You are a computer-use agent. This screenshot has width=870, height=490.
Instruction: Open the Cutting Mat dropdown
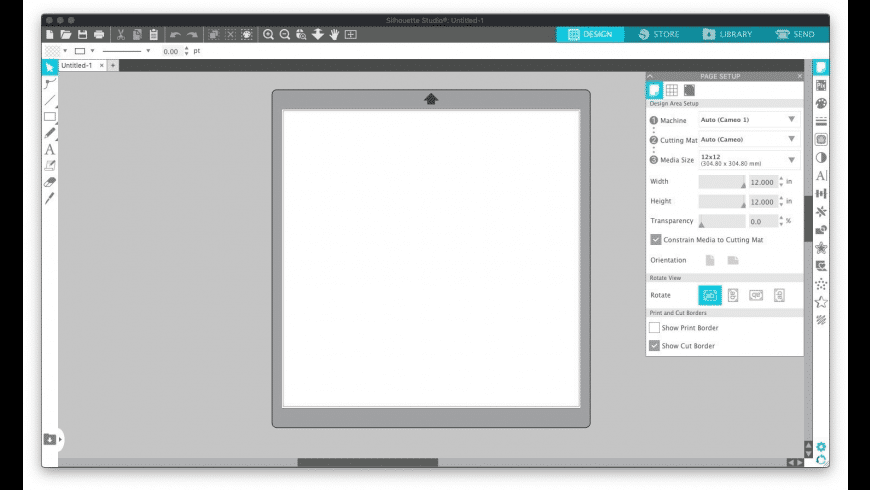749,139
